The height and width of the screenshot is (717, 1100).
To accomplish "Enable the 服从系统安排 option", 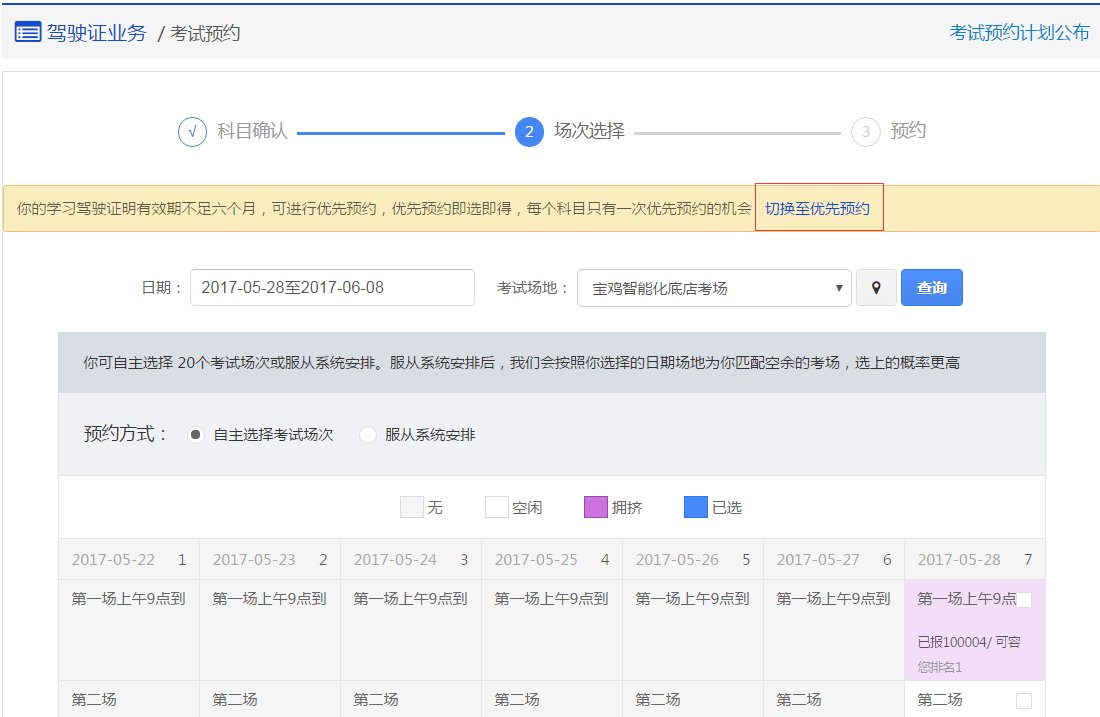I will click(x=367, y=434).
